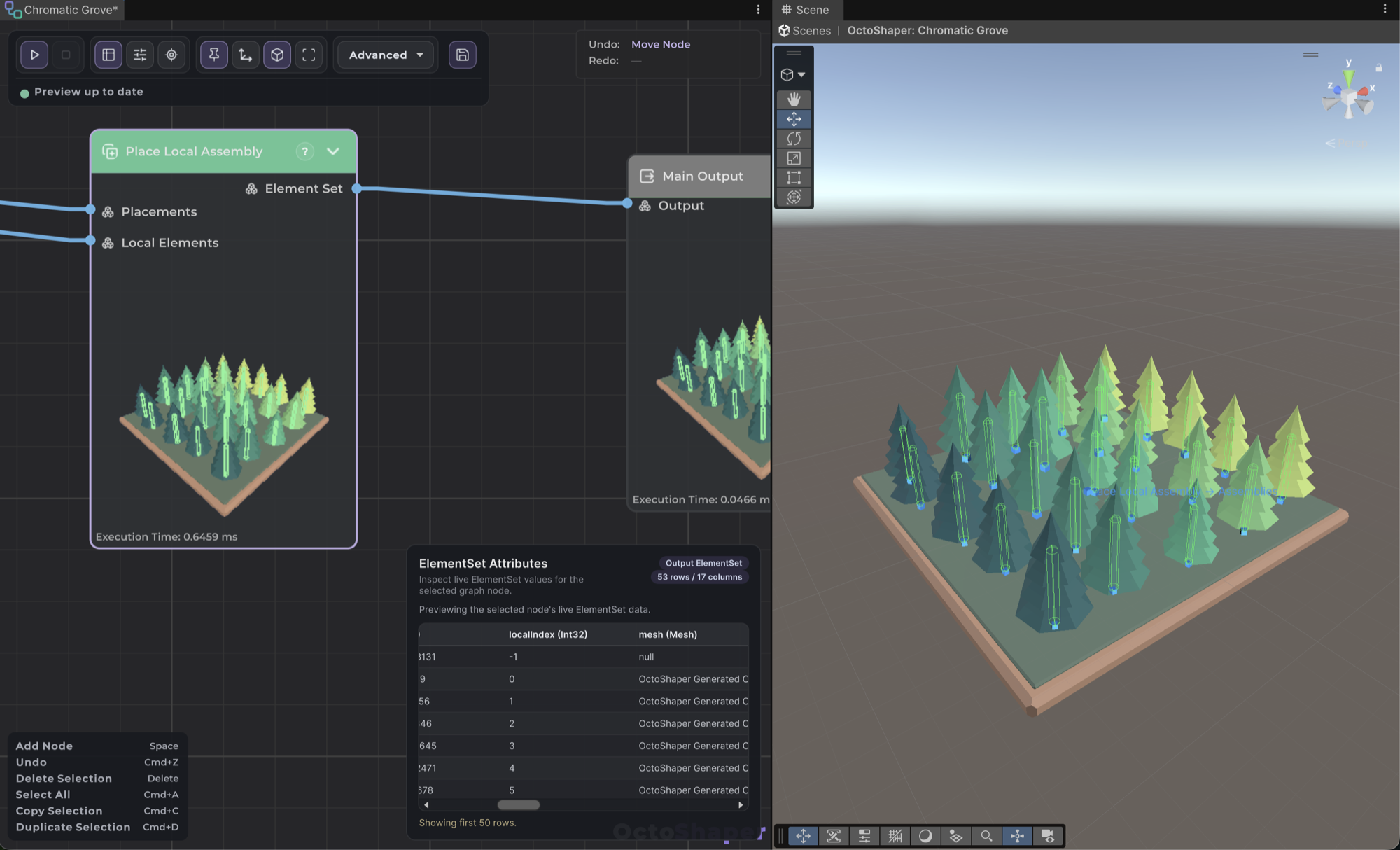Click the right scroll arrow in attributes table

(x=741, y=805)
